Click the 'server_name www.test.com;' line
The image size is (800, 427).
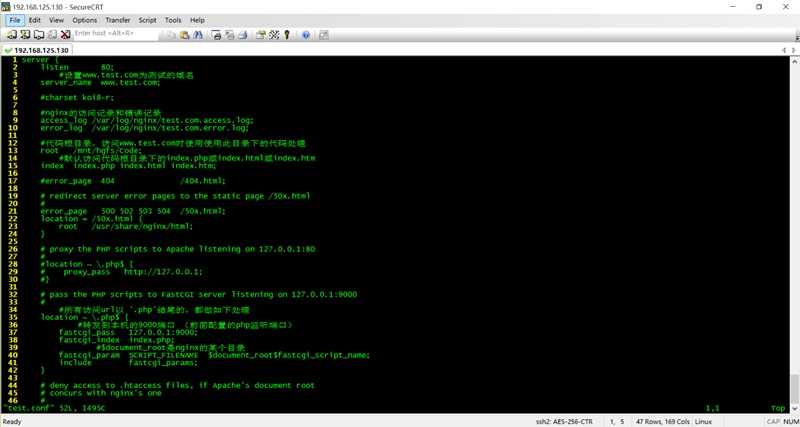click(x=101, y=82)
